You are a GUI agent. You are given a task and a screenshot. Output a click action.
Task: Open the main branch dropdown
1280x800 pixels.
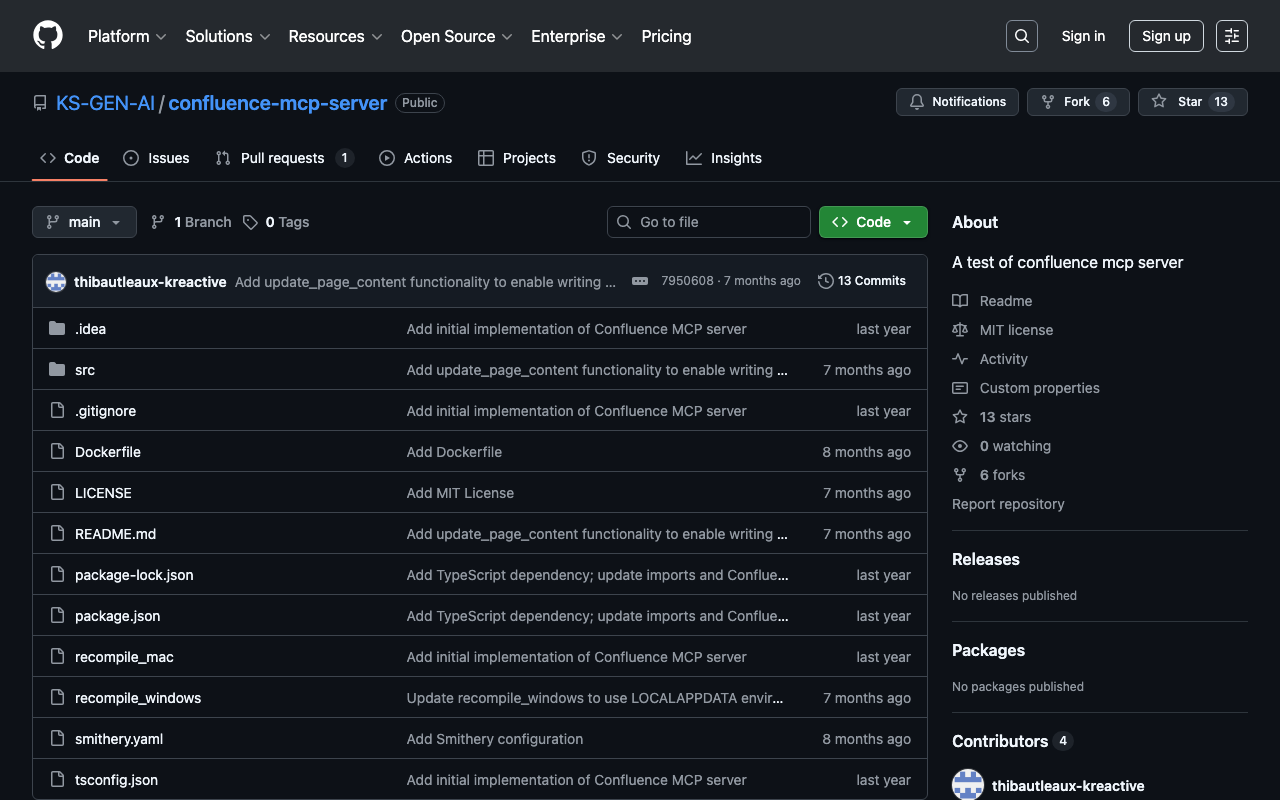[x=84, y=222]
